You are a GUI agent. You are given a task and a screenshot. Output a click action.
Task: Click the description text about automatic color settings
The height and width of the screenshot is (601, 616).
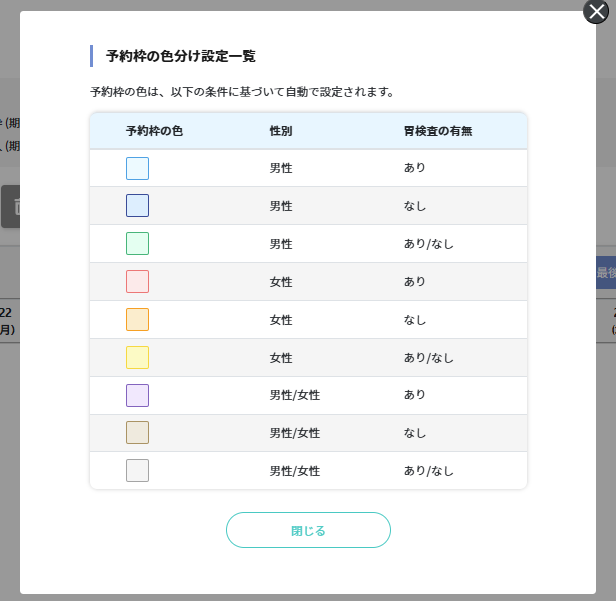[x=241, y=92]
